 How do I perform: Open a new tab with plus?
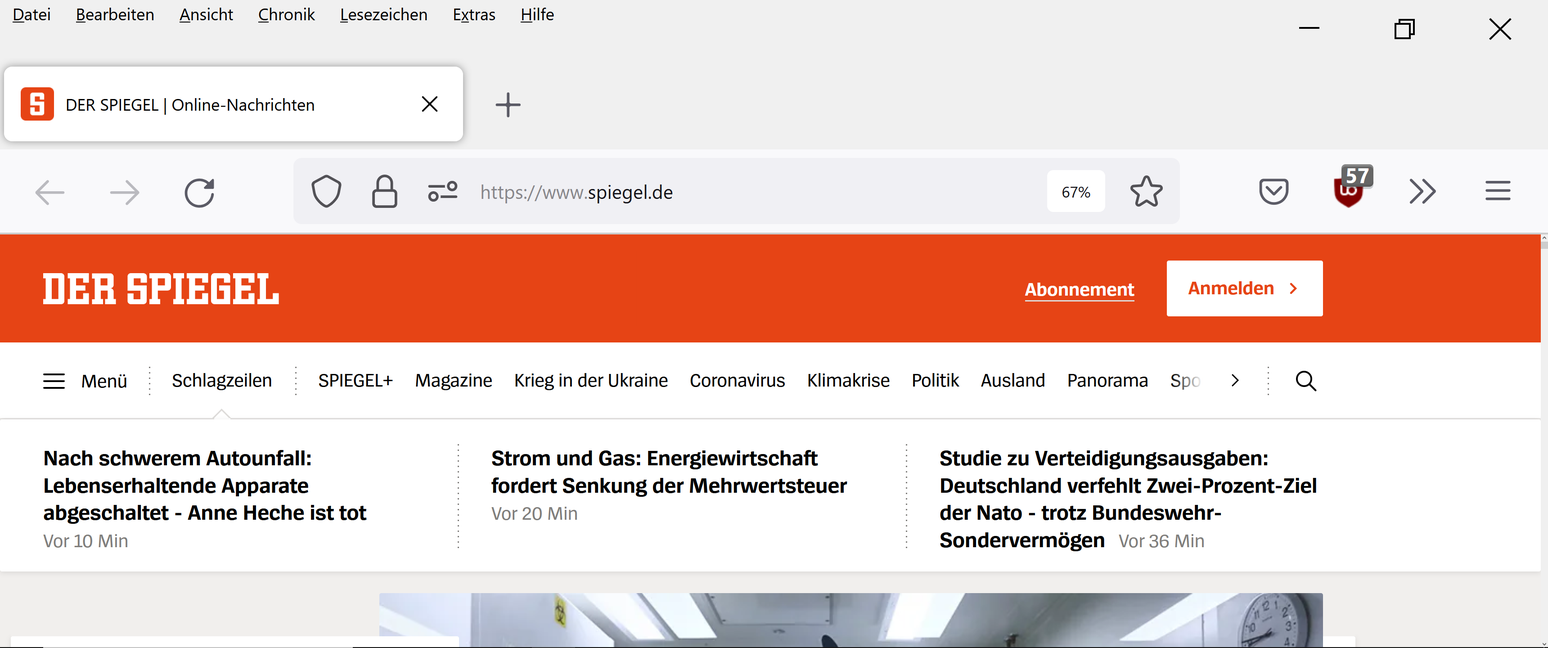pyautogui.click(x=508, y=105)
